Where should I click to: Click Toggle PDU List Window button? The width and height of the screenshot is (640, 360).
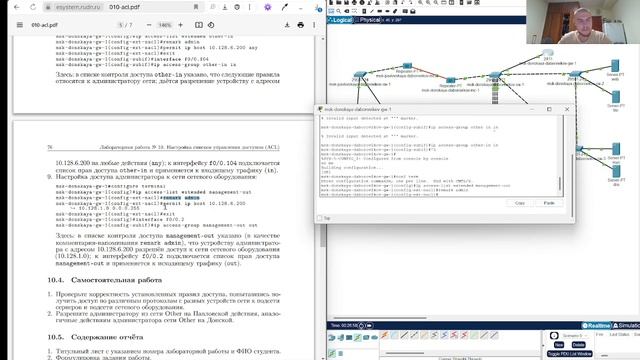click(569, 354)
